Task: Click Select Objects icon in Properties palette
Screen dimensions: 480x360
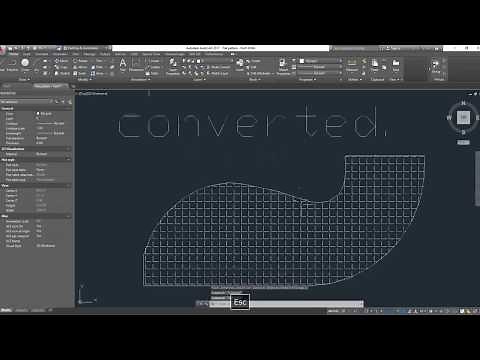Action: (64, 101)
